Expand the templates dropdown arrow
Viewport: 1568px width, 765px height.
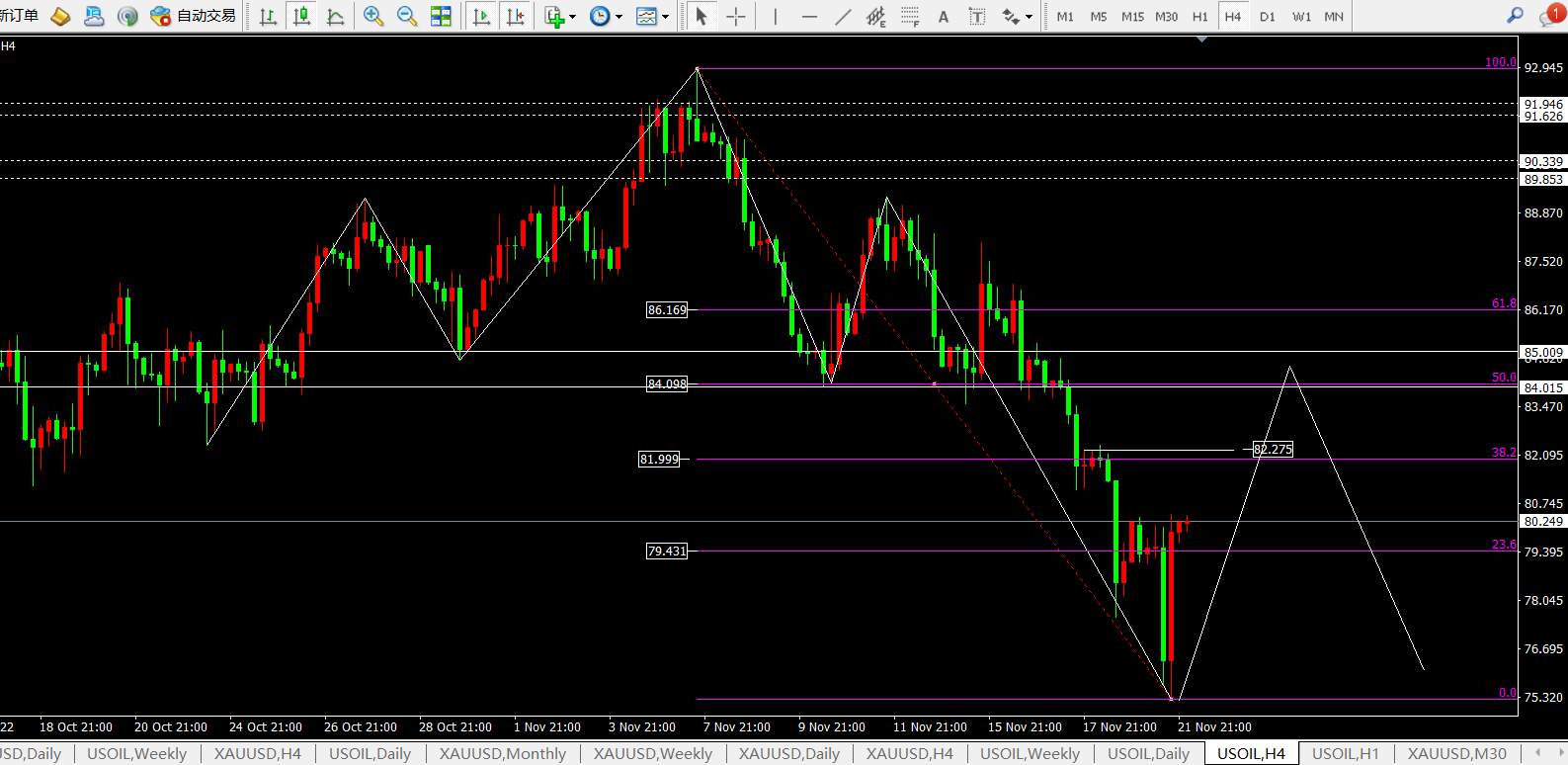pyautogui.click(x=665, y=17)
